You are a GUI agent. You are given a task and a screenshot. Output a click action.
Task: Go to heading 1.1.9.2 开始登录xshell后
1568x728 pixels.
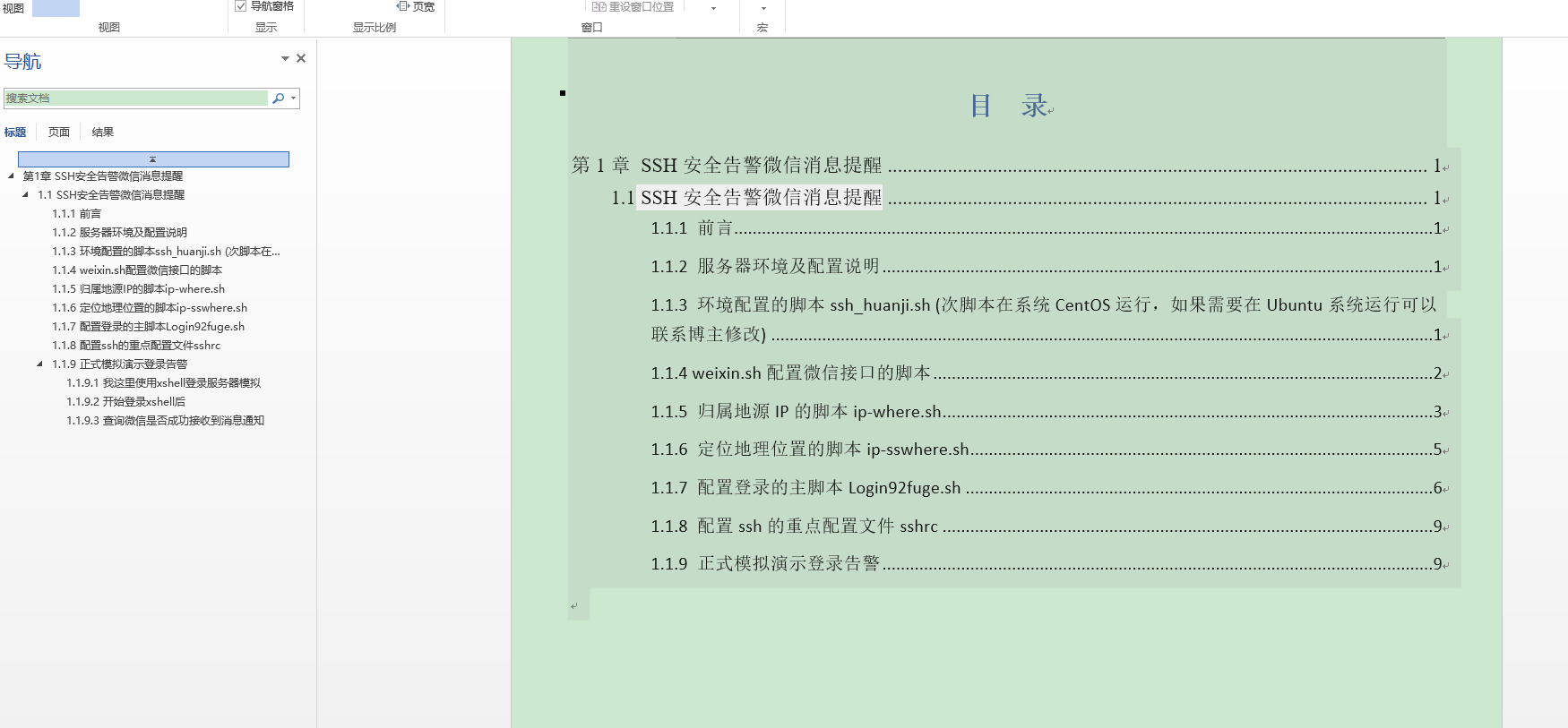pos(125,402)
